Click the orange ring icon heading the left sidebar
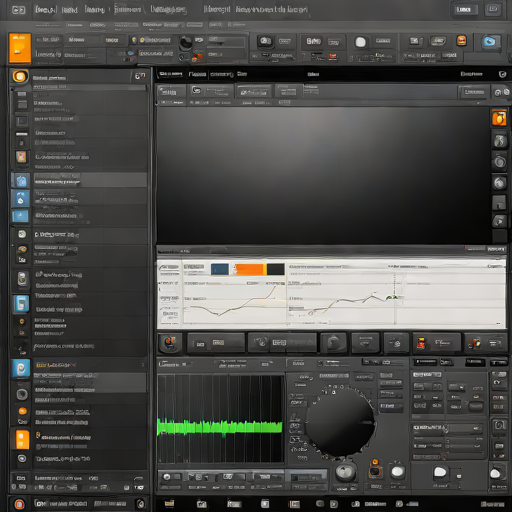Image resolution: width=512 pixels, height=512 pixels. coord(20,77)
